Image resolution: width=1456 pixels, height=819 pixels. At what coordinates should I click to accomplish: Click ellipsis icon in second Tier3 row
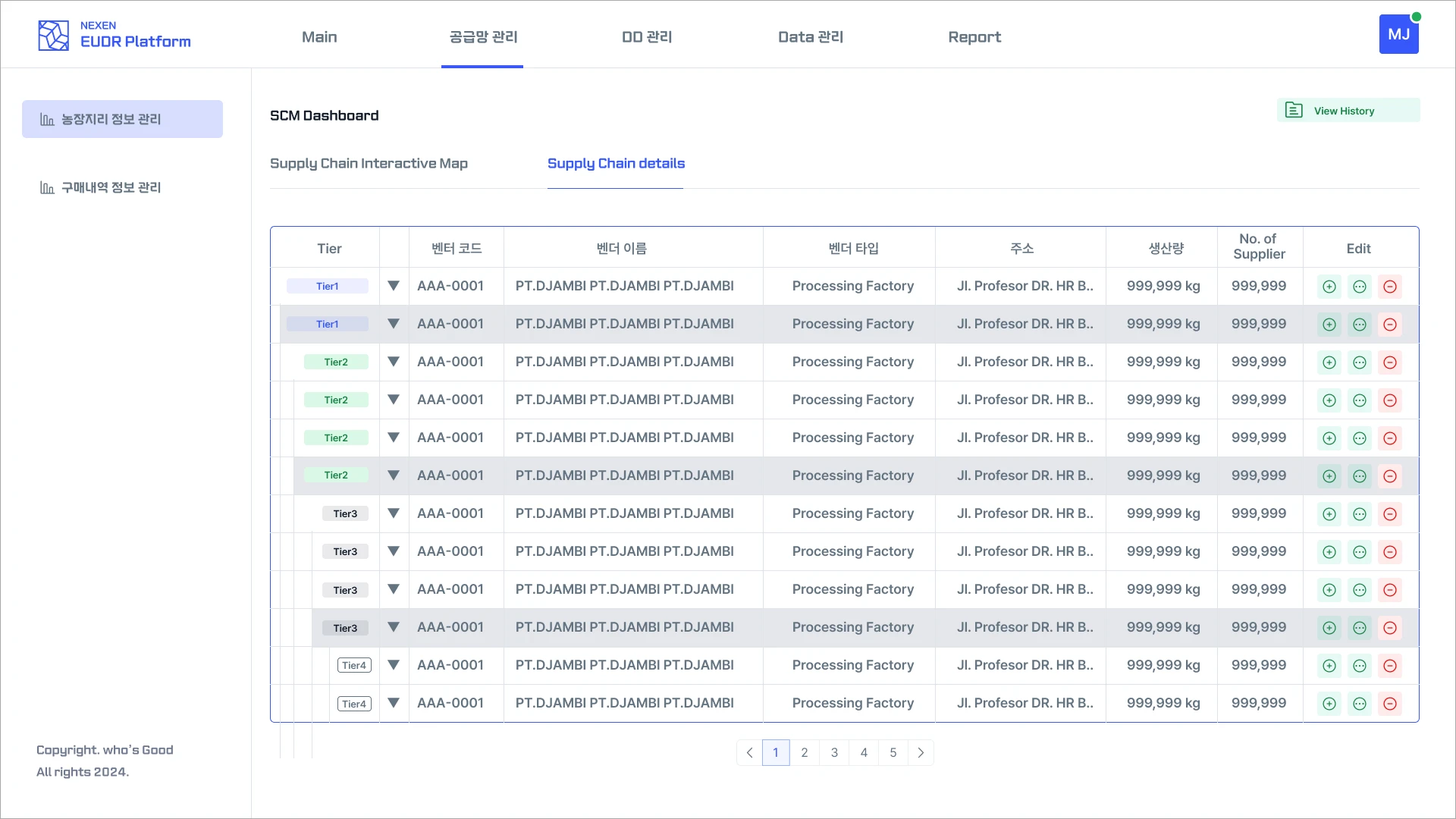(1360, 552)
